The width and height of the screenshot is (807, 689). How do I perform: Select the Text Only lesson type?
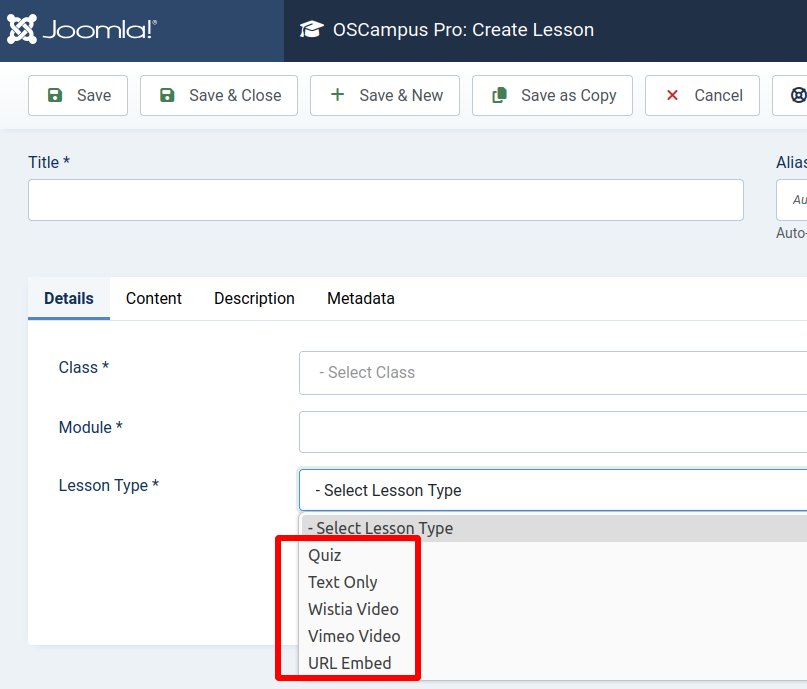[554, 582]
